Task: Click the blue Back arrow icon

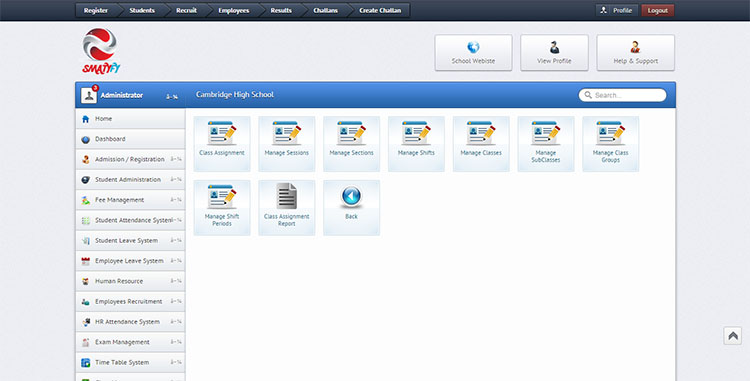Action: pos(352,196)
